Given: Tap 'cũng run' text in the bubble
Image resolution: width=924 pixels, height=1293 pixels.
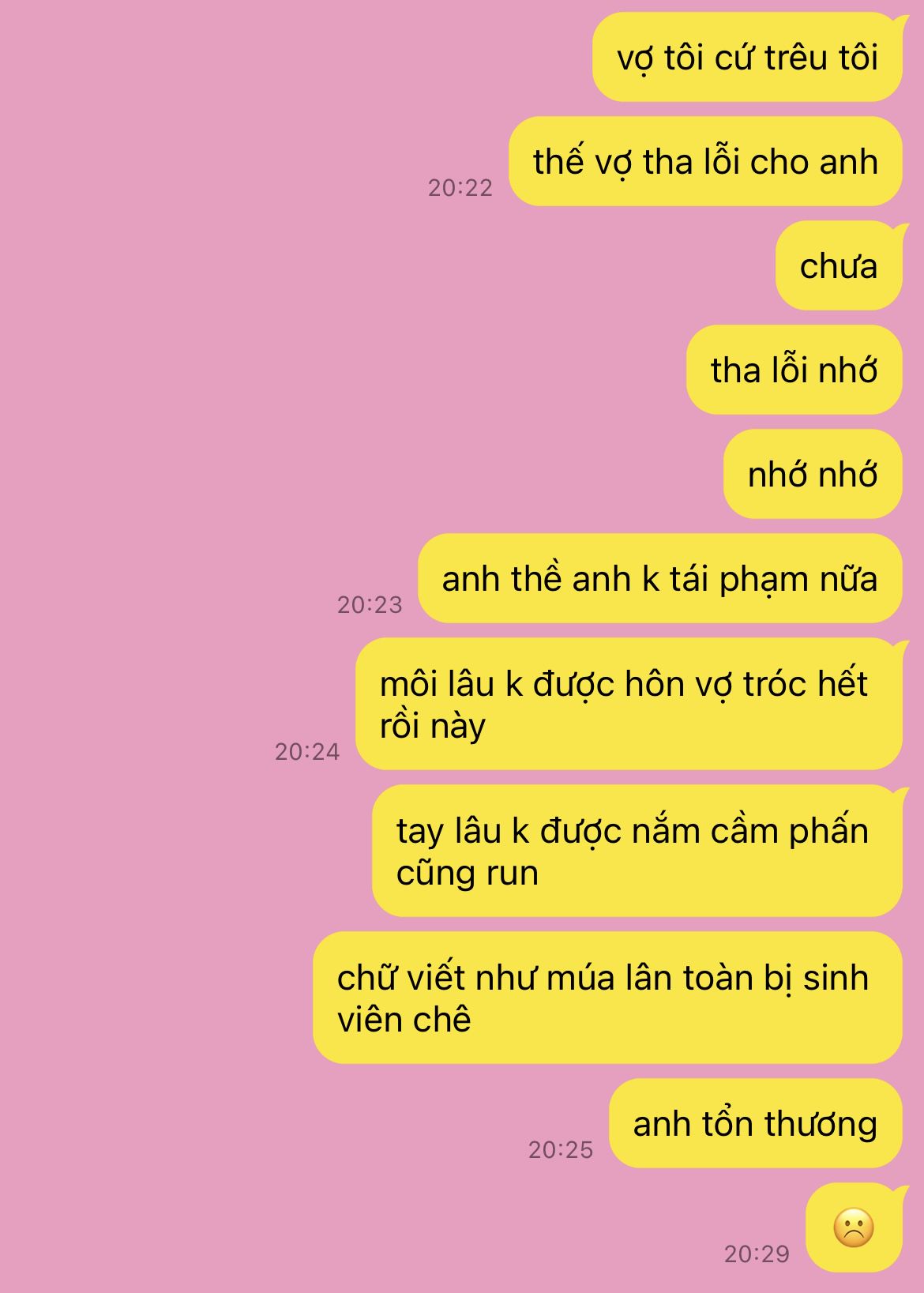Looking at the screenshot, I should [467, 873].
